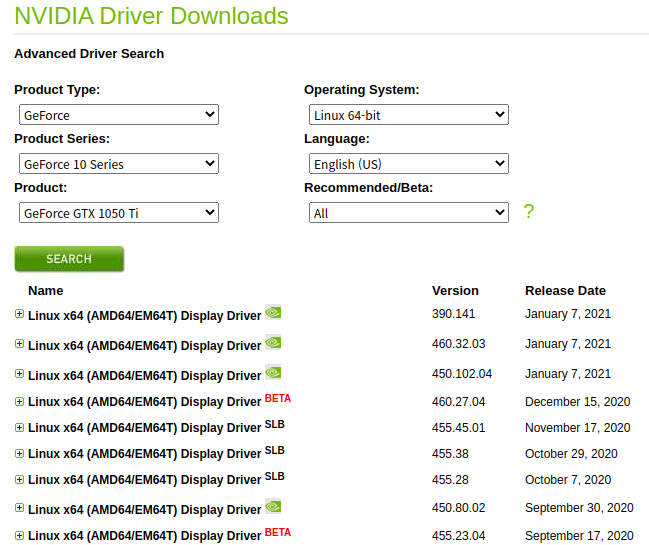Image resolution: width=649 pixels, height=545 pixels.
Task: Click the release date December 15, 2020
Action: (578, 401)
